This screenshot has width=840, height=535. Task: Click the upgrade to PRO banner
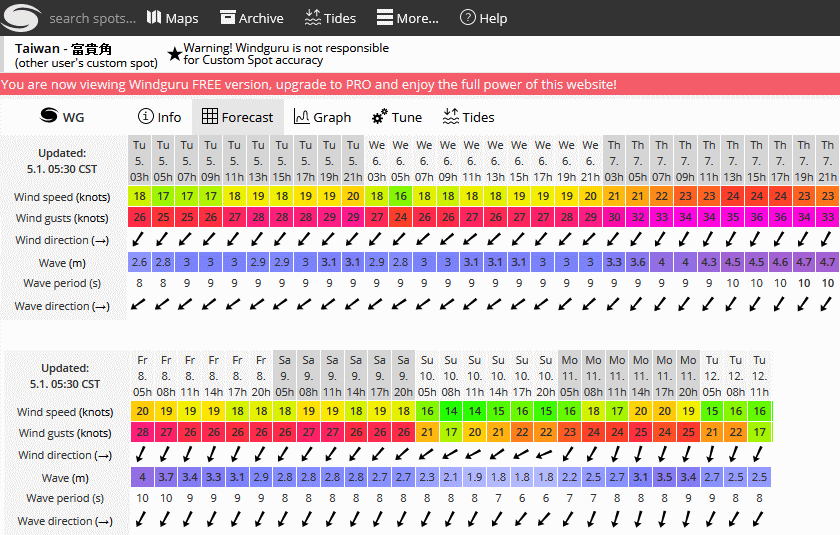pyautogui.click(x=420, y=85)
